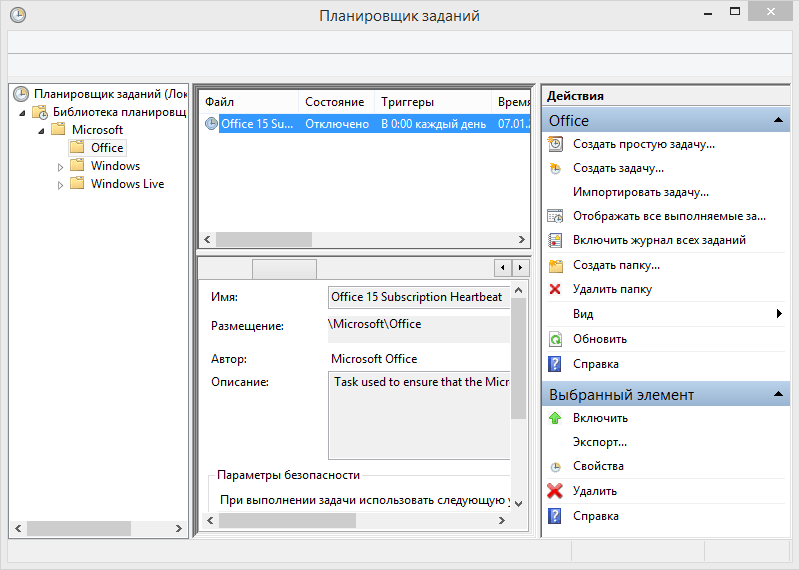
Task: Click the Office folder icon in the tree
Action: tap(77, 147)
